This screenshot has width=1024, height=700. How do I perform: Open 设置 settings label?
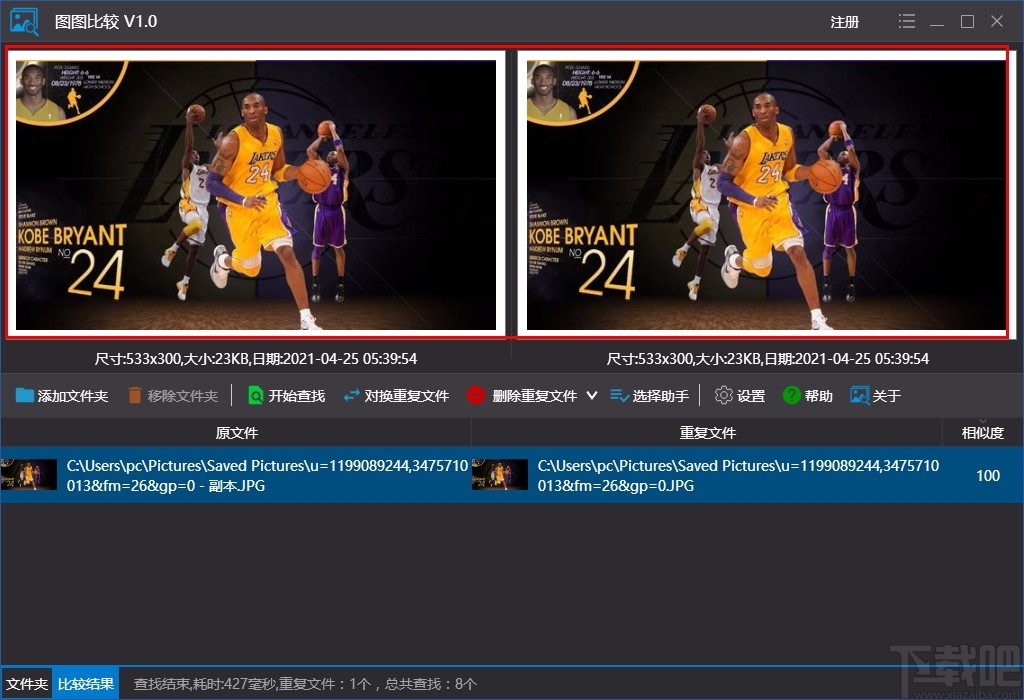(751, 396)
